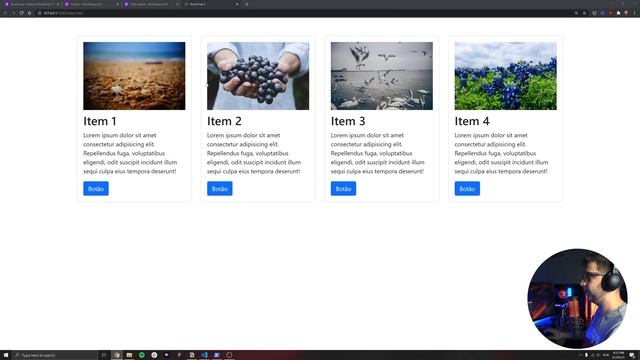Open File Explorer from the taskbar

[129, 355]
